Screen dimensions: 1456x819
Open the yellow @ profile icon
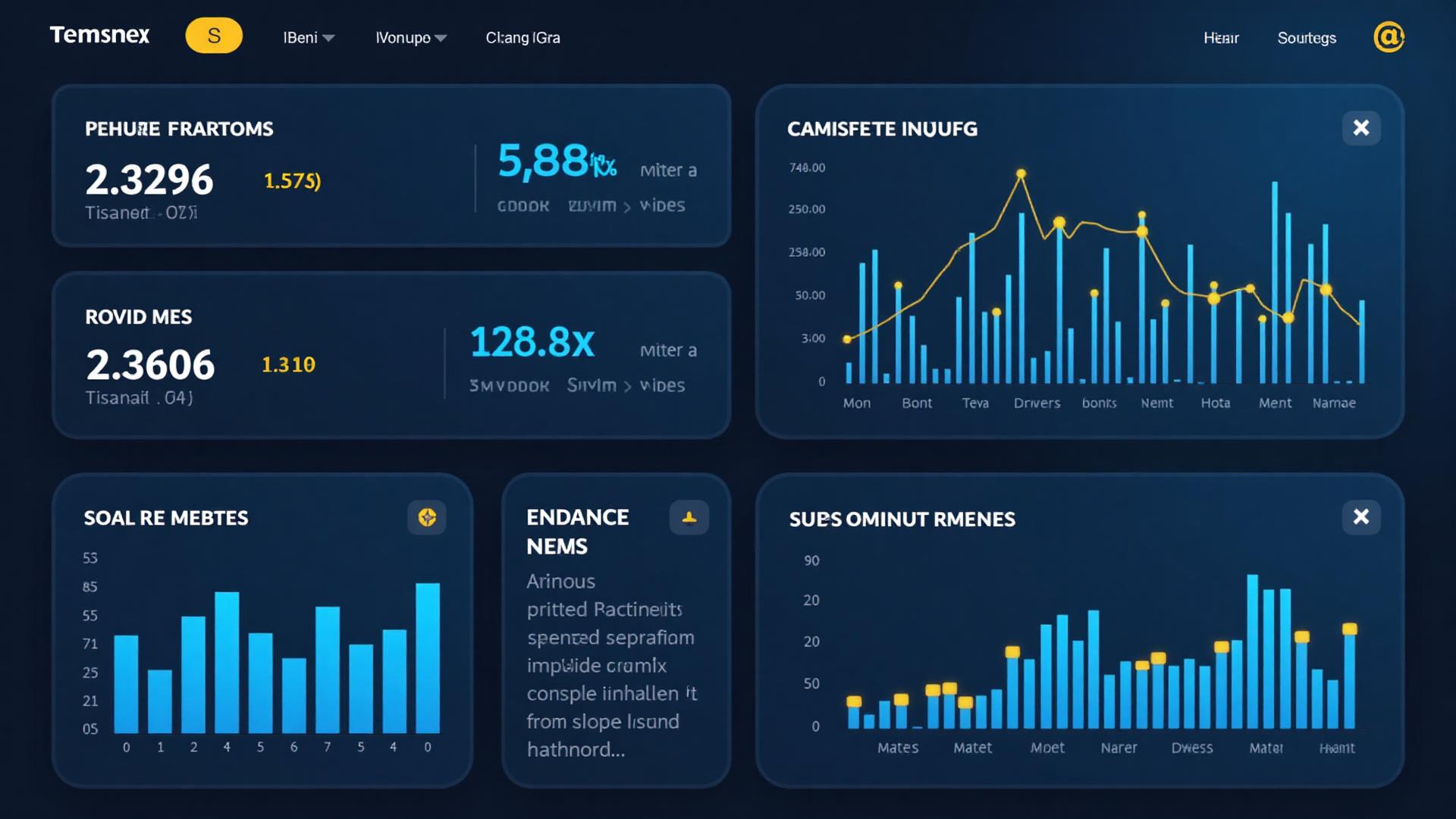(1389, 36)
